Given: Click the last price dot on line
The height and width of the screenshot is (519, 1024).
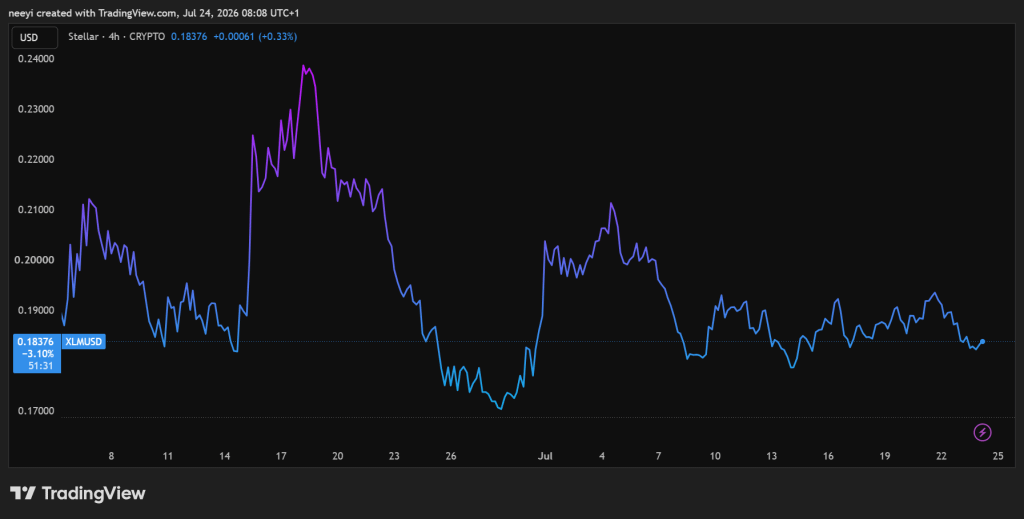Looking at the screenshot, I should pos(982,341).
